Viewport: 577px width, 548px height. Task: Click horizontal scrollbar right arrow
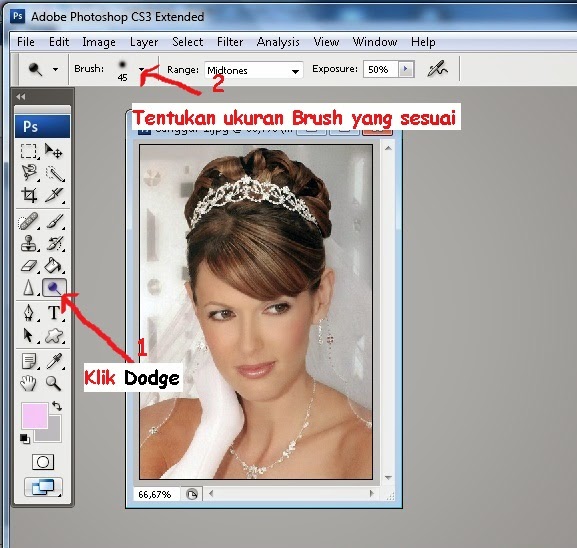[371, 493]
